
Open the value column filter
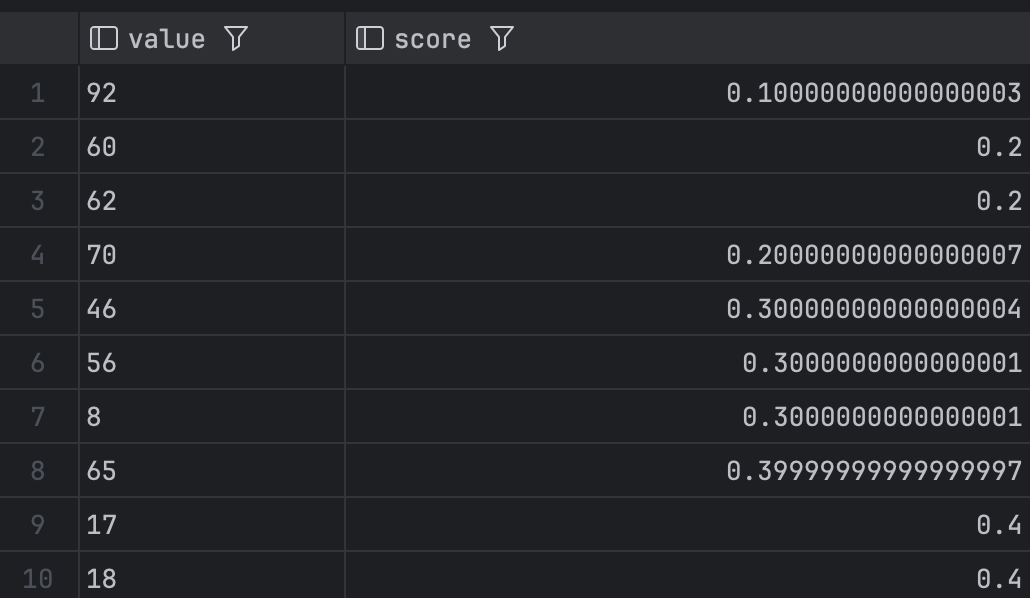236,38
